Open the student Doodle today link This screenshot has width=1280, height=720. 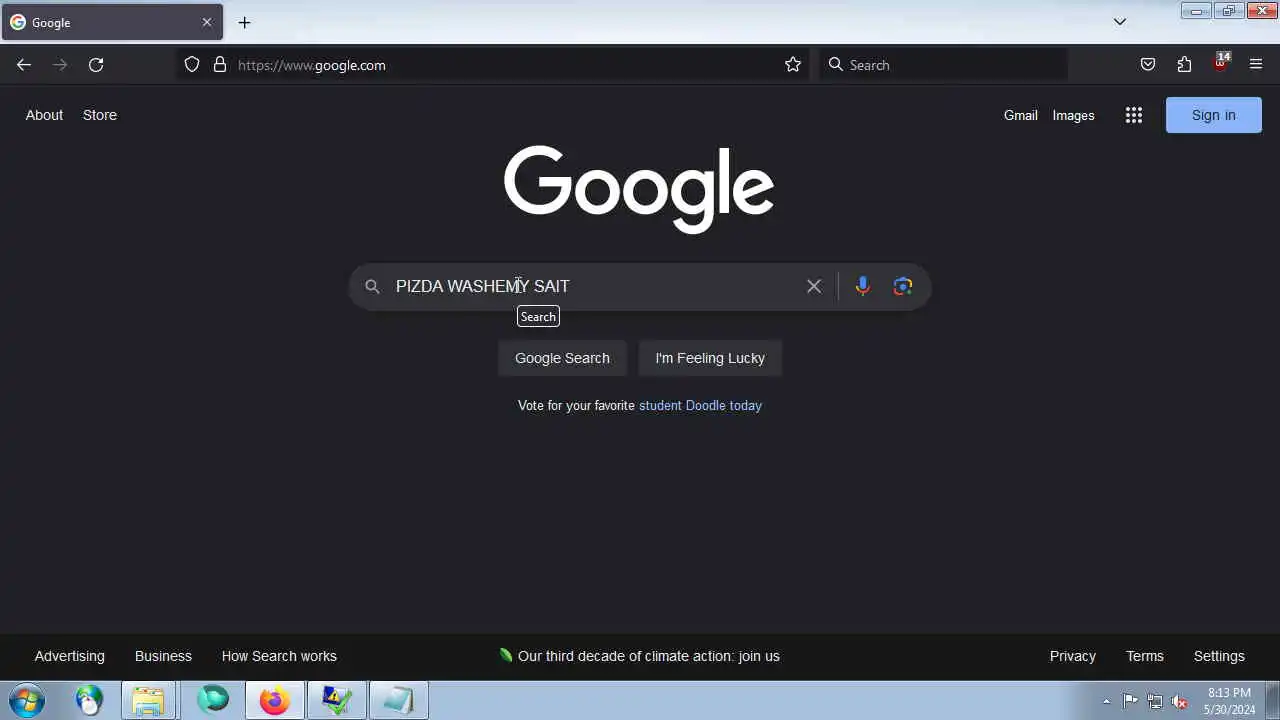click(700, 405)
